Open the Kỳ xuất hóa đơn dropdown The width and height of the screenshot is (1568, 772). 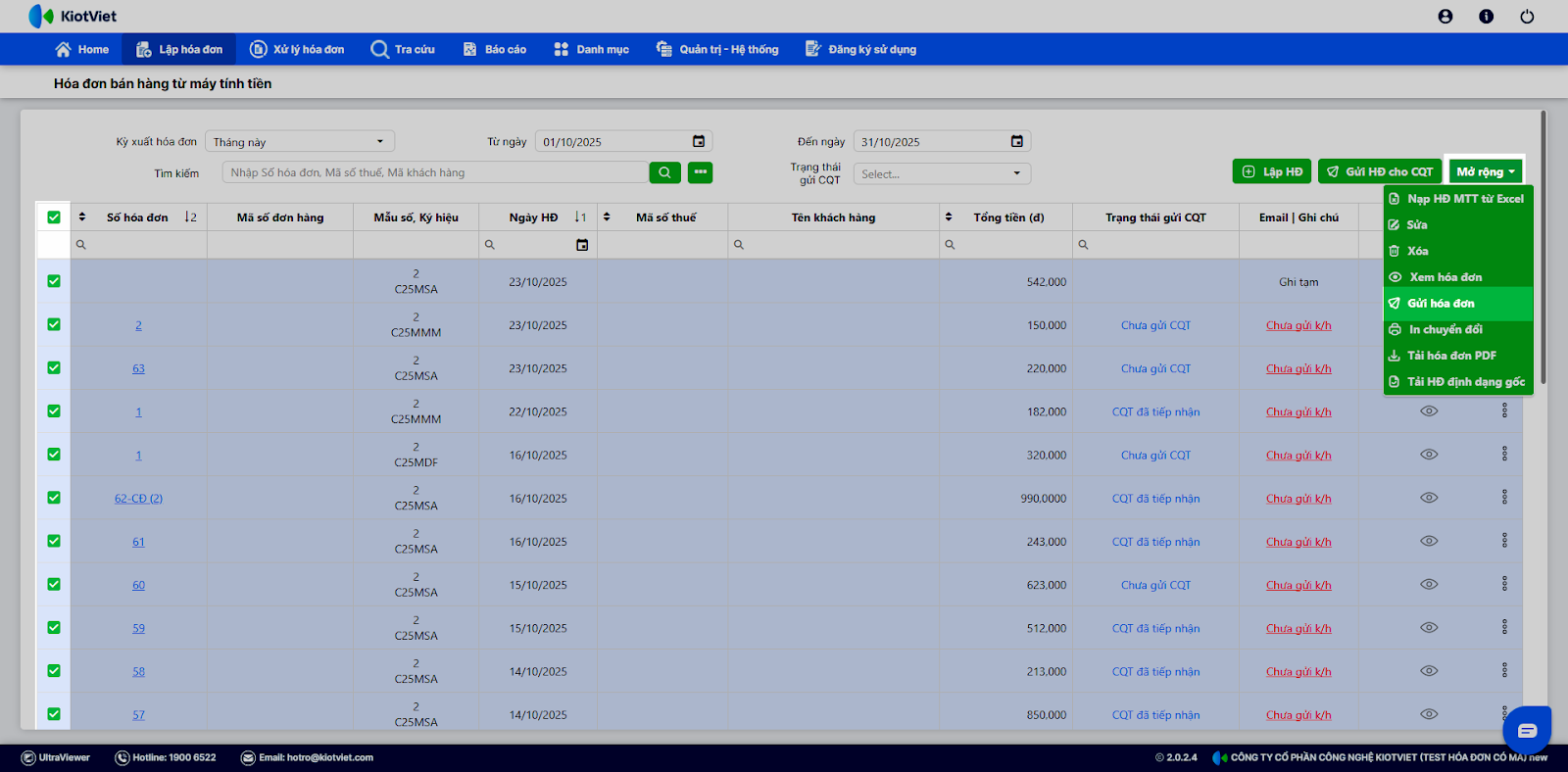300,142
